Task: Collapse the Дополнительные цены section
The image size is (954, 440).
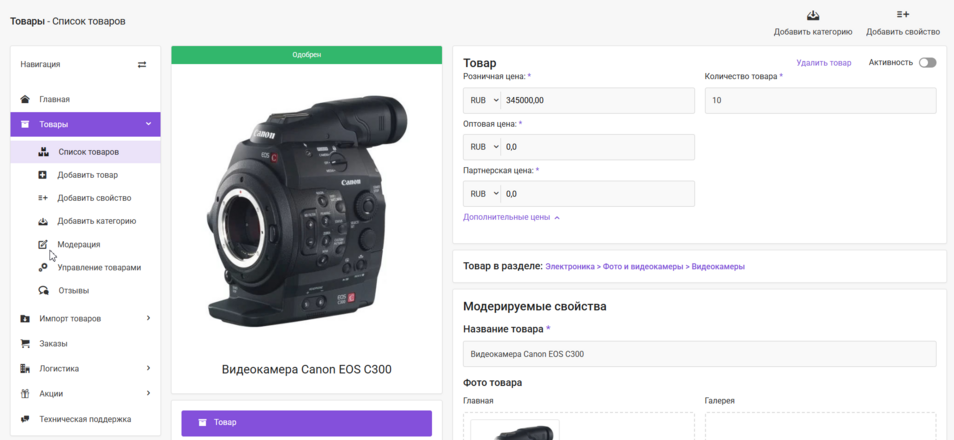Action: (511, 217)
